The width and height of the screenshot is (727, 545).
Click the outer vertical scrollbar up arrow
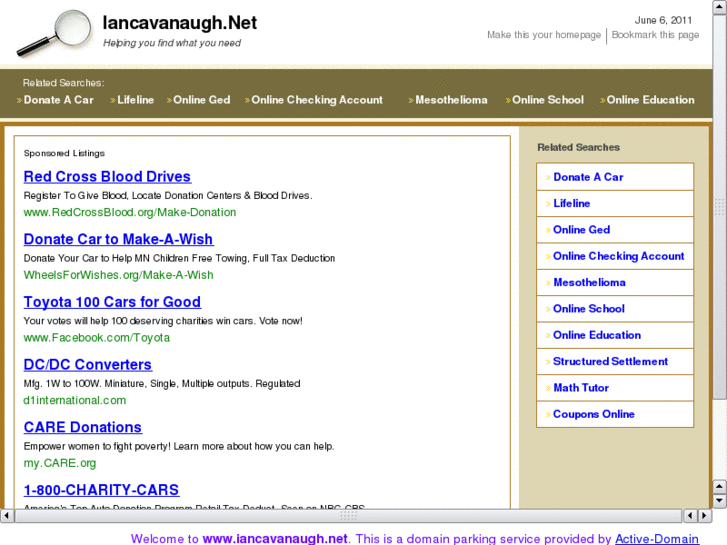pyautogui.click(x=720, y=8)
